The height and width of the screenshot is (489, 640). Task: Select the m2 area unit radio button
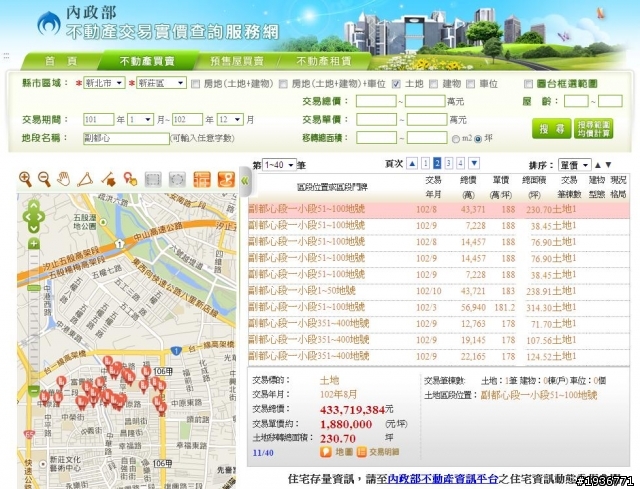point(455,138)
